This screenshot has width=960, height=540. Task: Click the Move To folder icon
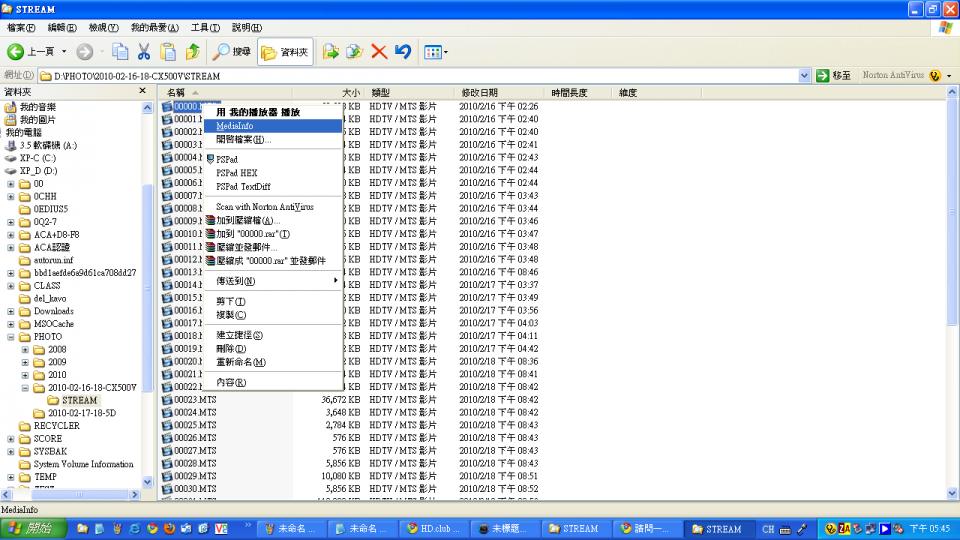(331, 52)
